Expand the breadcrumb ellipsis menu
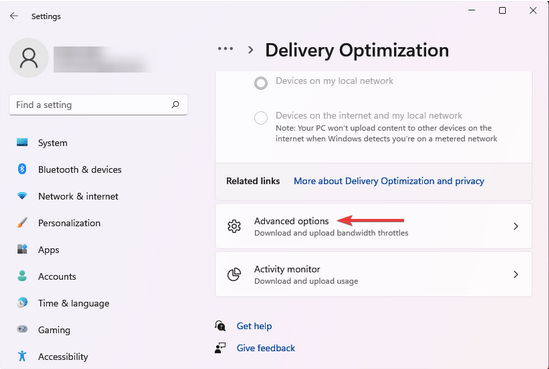The width and height of the screenshot is (549, 369). pos(225,49)
